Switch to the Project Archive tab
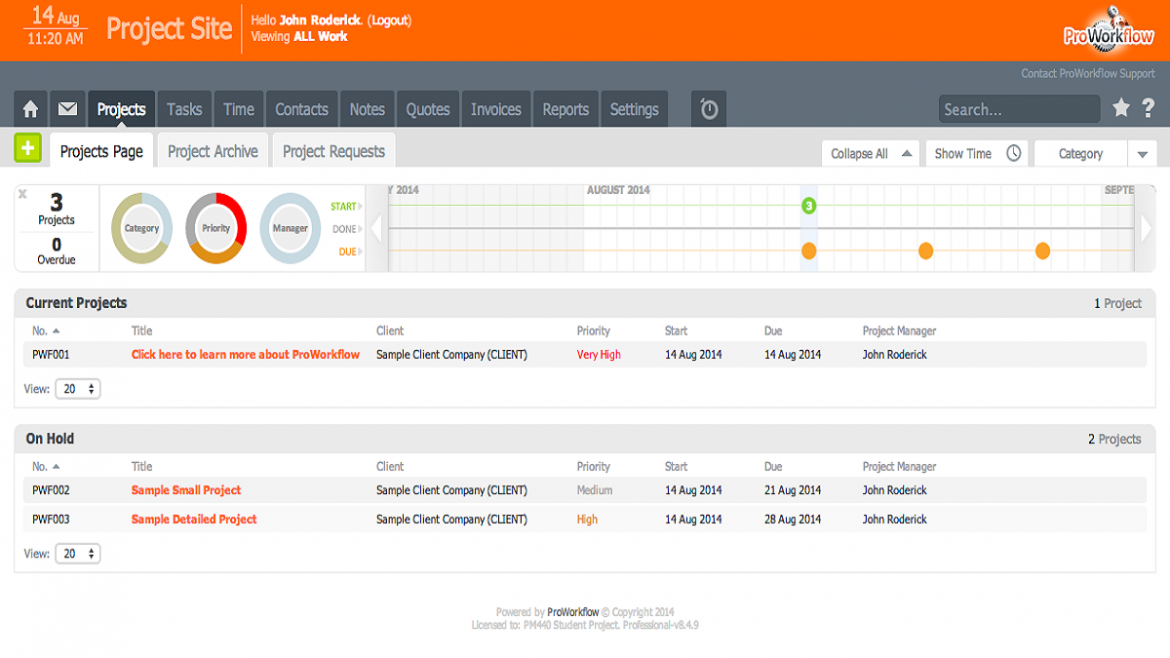This screenshot has width=1170, height=658. [212, 150]
